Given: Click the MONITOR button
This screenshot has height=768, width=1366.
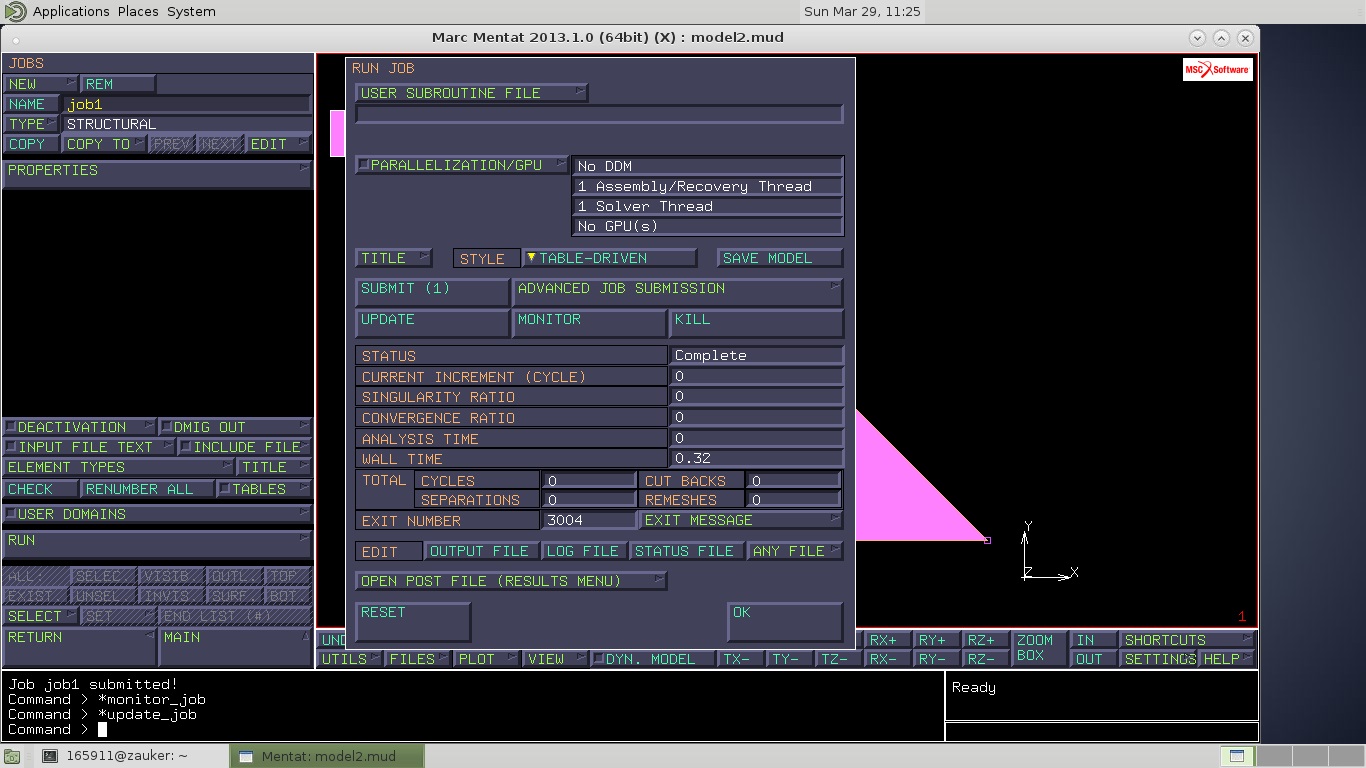Looking at the screenshot, I should 590,323.
